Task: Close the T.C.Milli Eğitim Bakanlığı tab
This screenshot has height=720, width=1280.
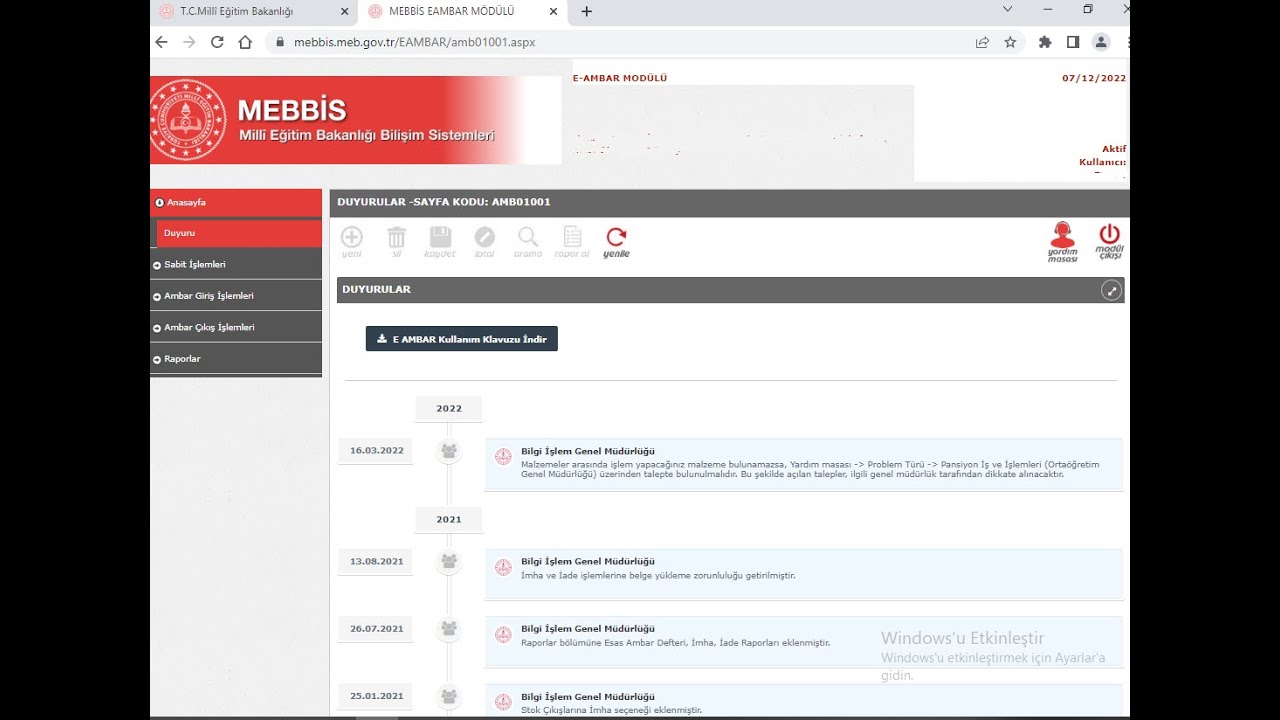Action: [x=345, y=11]
